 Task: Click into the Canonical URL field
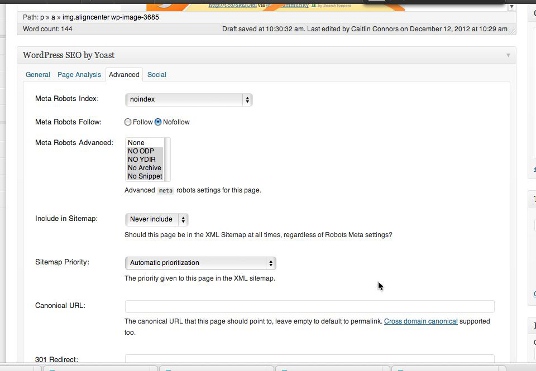coord(310,306)
